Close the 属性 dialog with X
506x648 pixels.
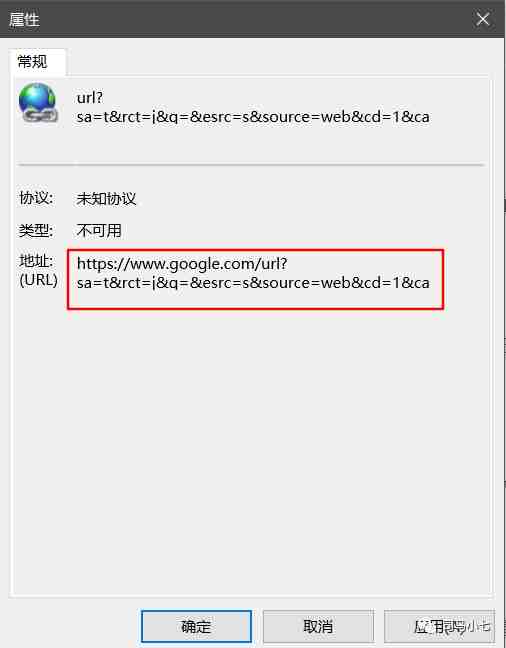coord(482,19)
